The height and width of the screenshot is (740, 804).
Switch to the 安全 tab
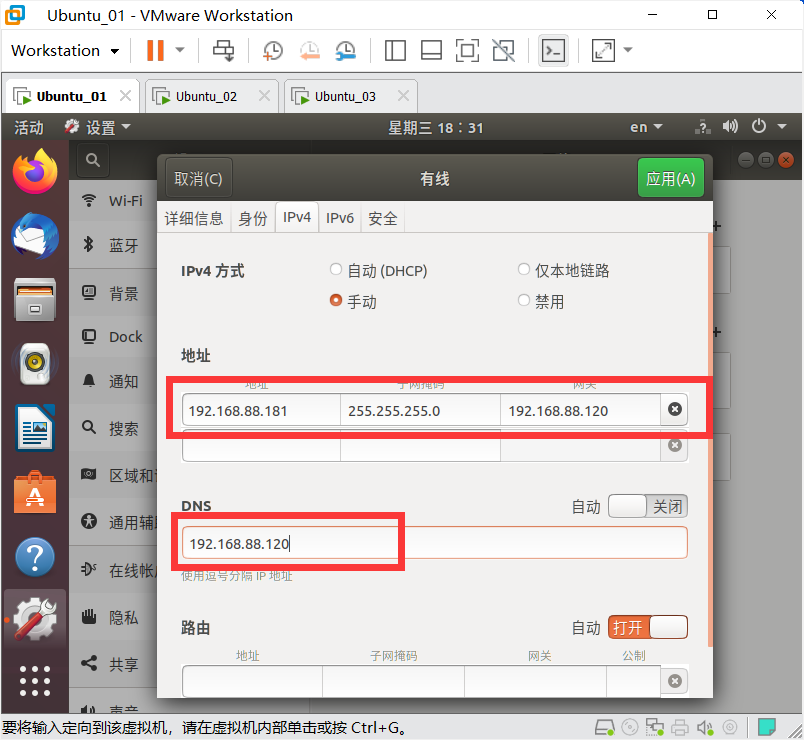coord(383,218)
